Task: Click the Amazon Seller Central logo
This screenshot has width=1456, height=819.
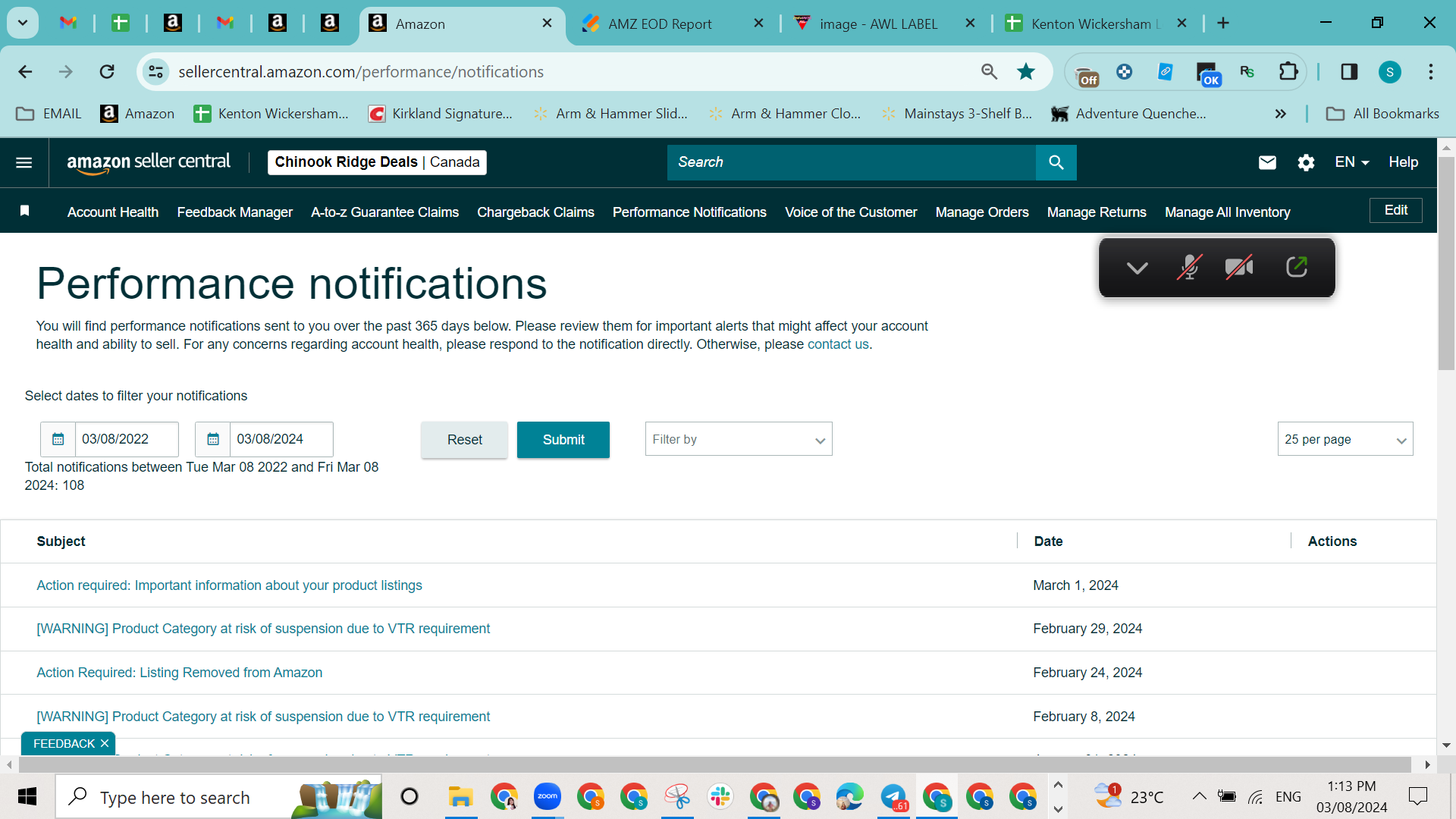Action: (149, 162)
